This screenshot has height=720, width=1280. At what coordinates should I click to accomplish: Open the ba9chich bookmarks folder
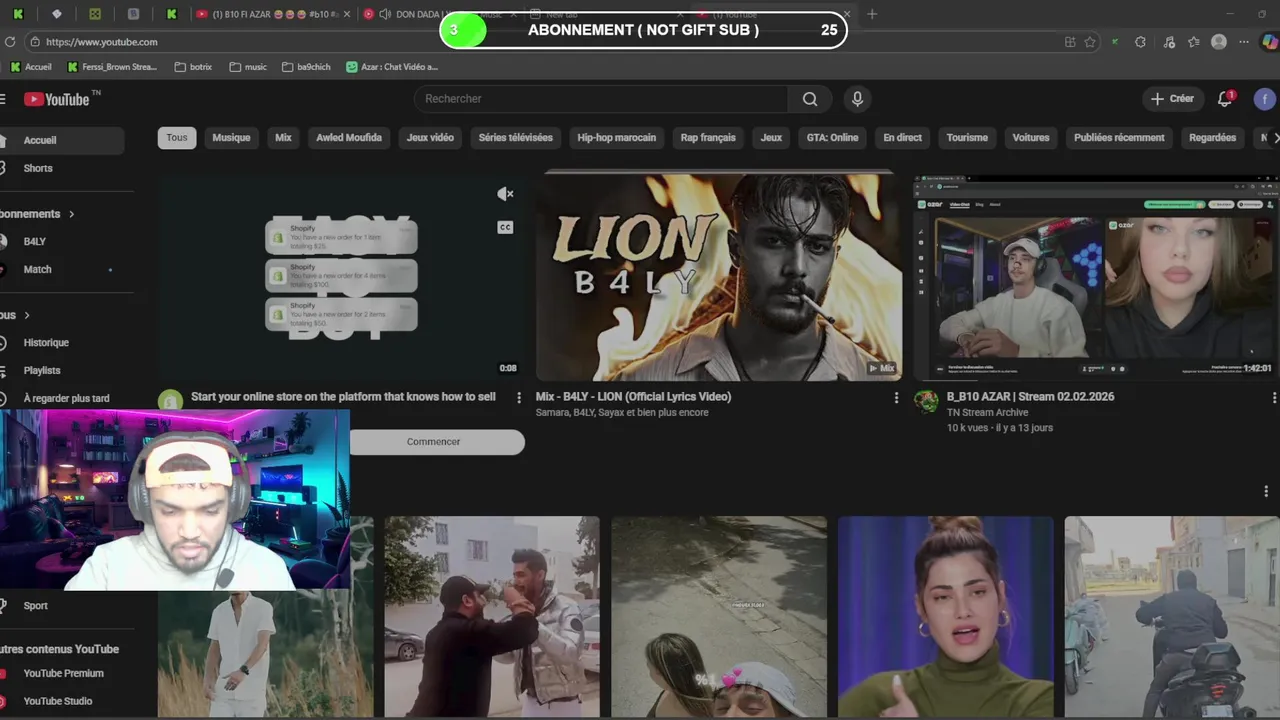click(x=306, y=67)
